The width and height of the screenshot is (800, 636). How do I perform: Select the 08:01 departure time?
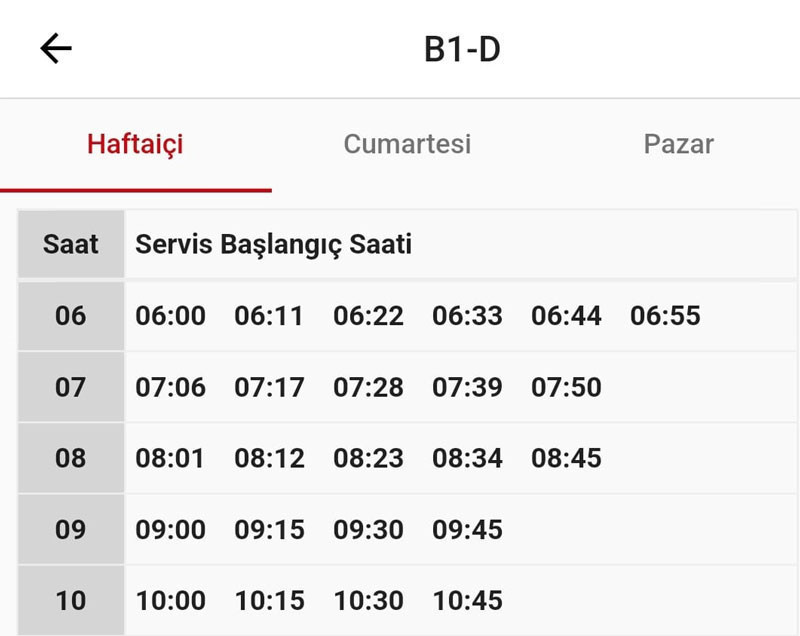coord(170,458)
